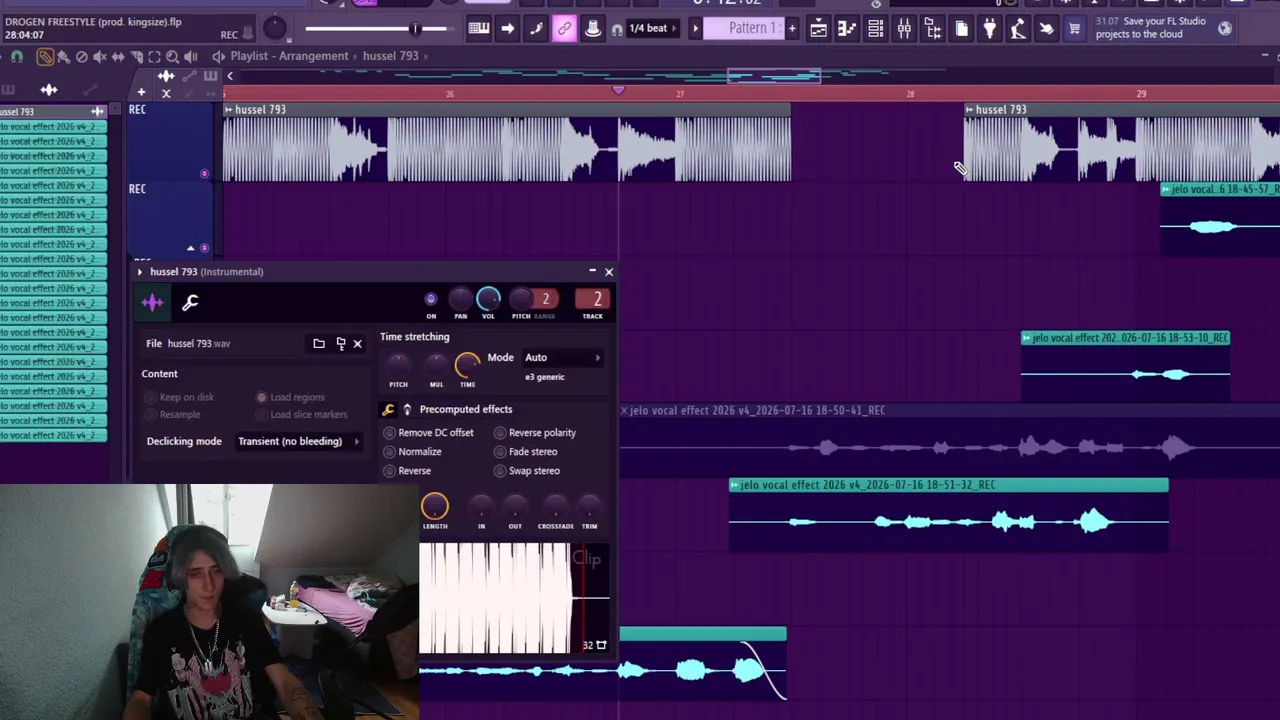Open the shop cart icon

pyautogui.click(x=1074, y=29)
